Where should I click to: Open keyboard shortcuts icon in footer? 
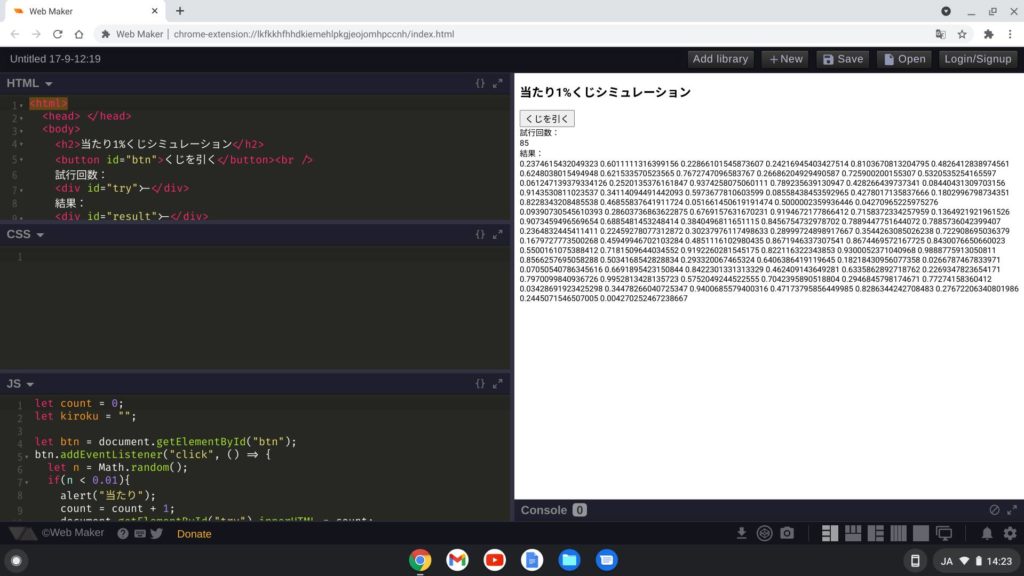click(140, 534)
